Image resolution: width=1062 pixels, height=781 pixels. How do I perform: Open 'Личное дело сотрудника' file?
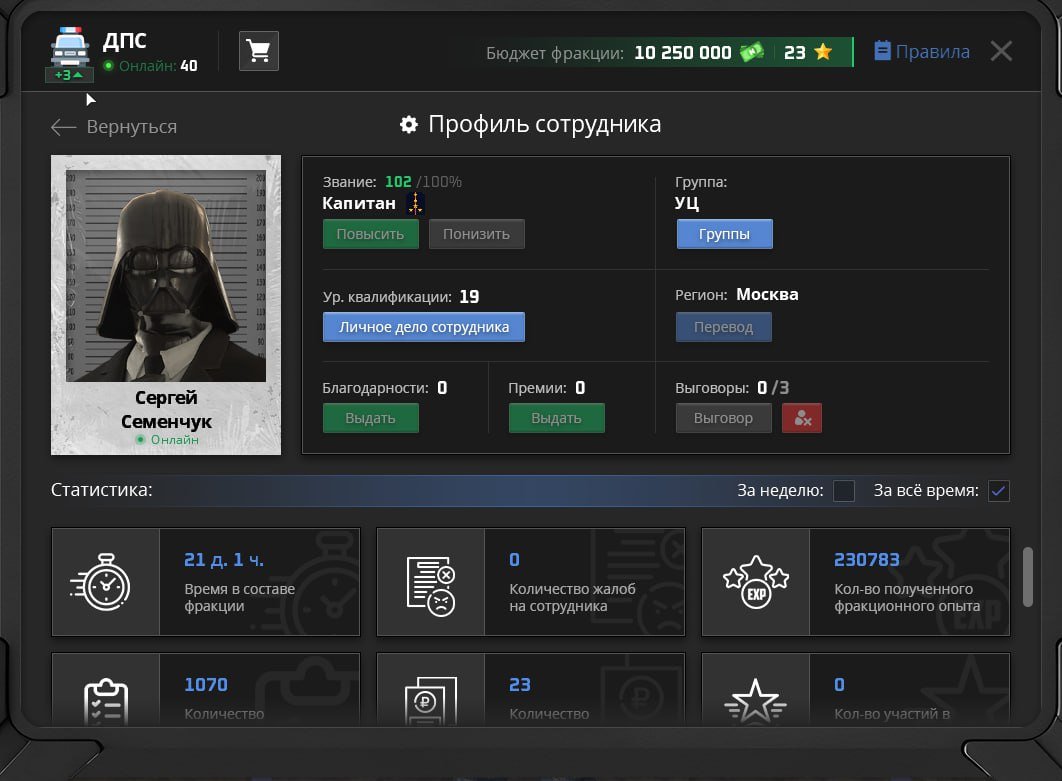click(423, 327)
